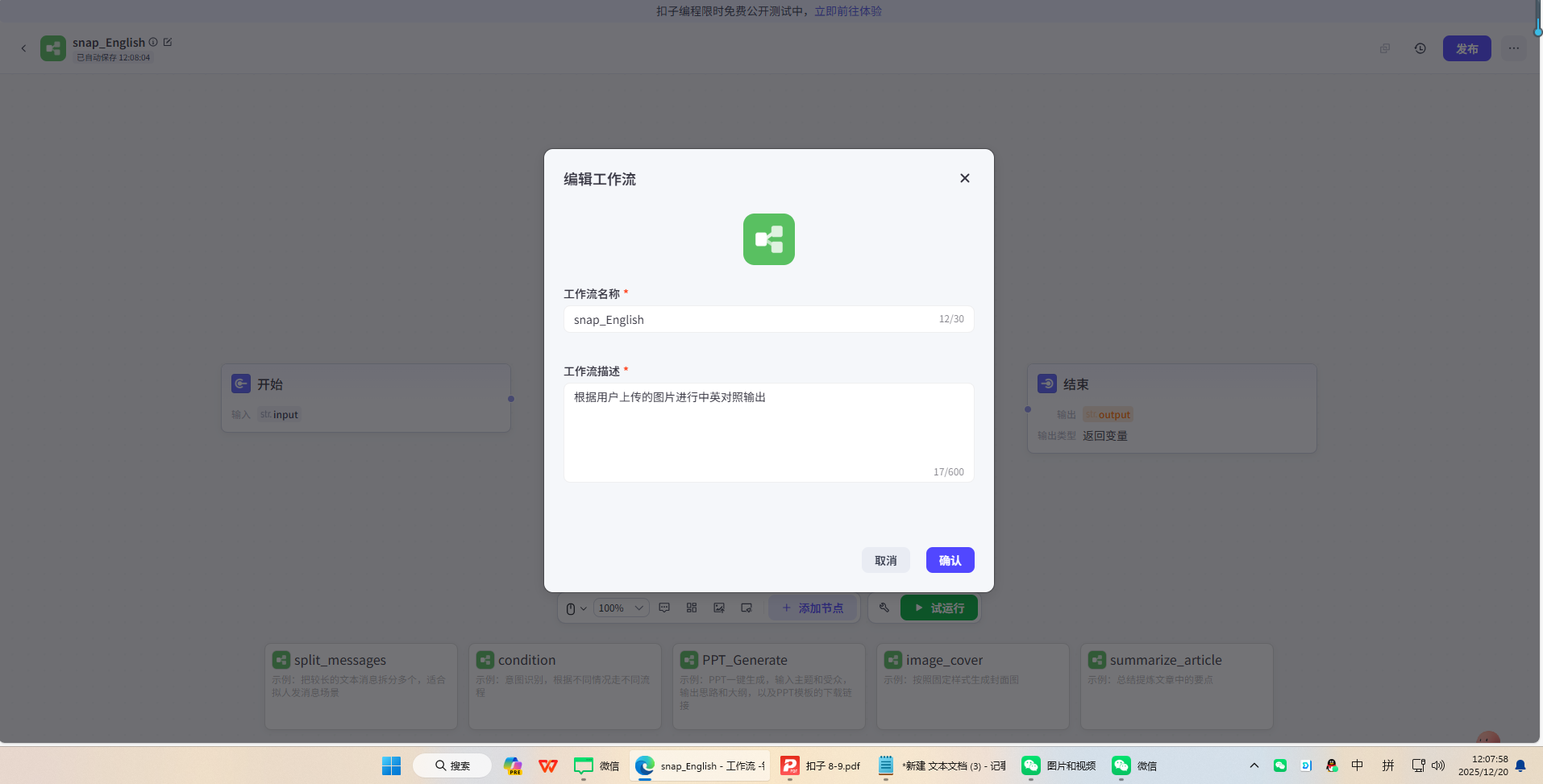Click the split_messages node icon
Screen dimensions: 1543x784
pyautogui.click(x=281, y=659)
